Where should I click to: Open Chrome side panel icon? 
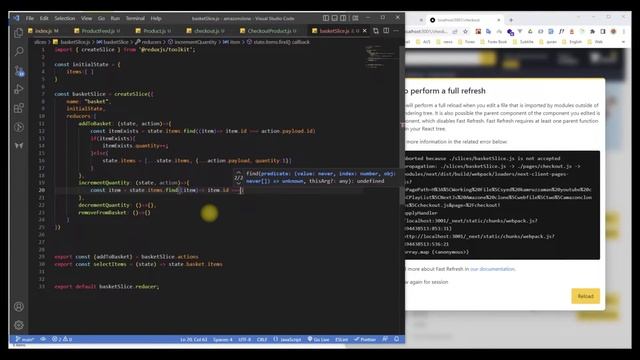coord(602,31)
